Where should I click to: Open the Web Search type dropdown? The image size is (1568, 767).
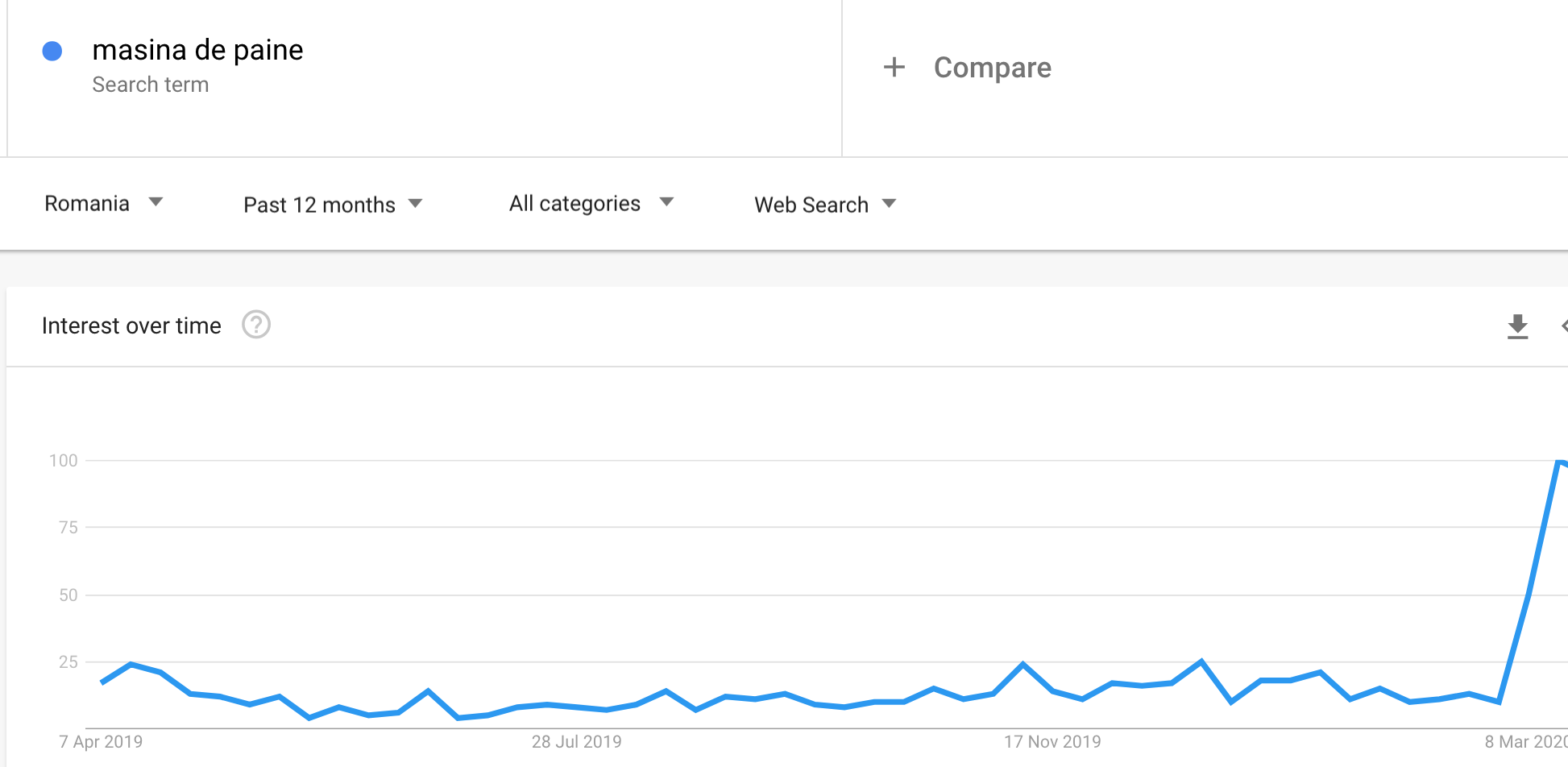point(825,205)
